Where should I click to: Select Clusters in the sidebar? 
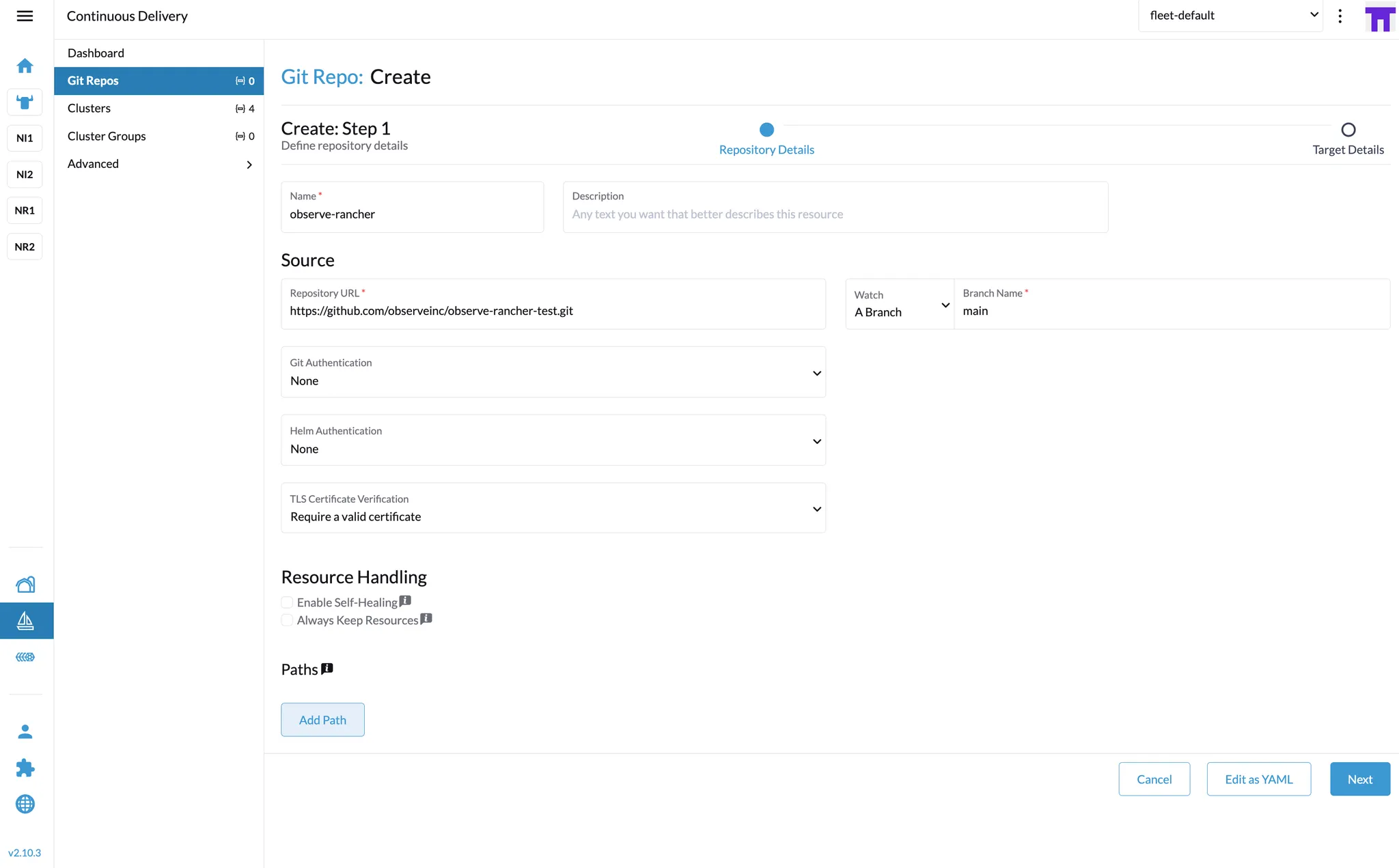(x=89, y=109)
